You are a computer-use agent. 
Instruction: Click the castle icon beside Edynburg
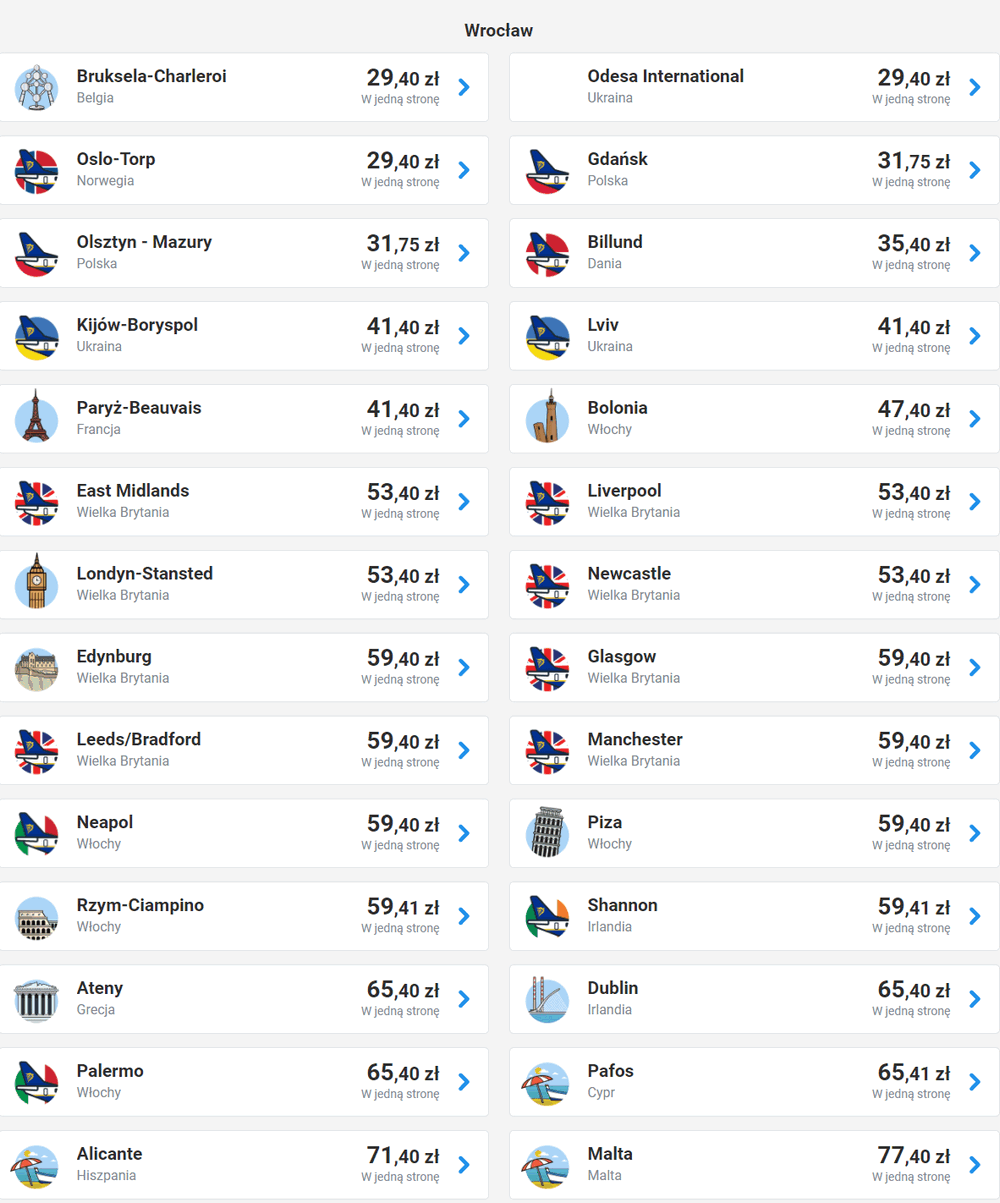37,668
